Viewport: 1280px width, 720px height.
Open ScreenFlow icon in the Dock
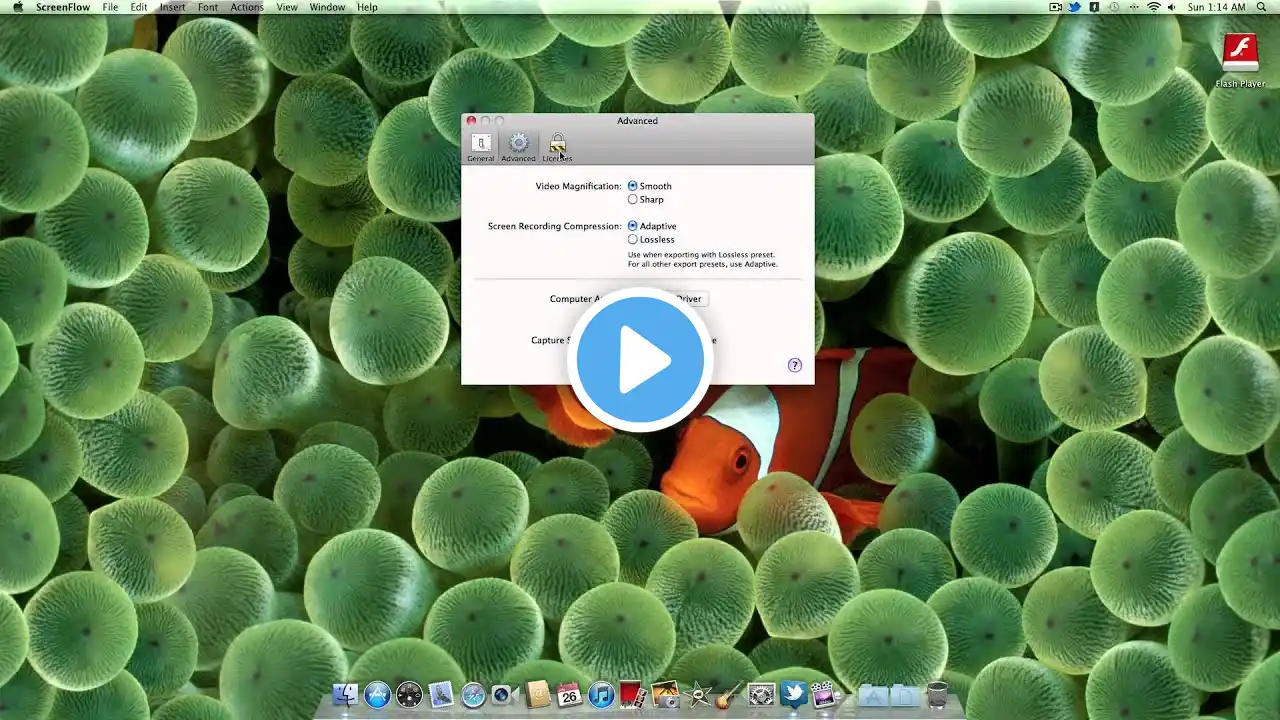[825, 695]
